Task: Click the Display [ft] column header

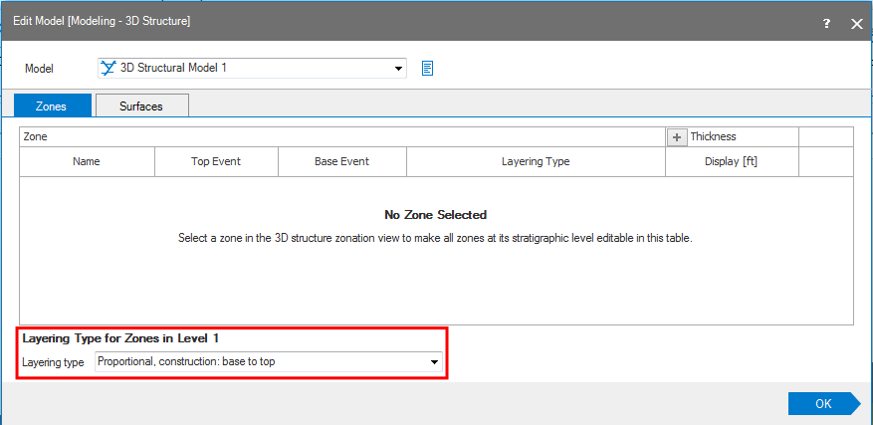Action: pyautogui.click(x=731, y=161)
